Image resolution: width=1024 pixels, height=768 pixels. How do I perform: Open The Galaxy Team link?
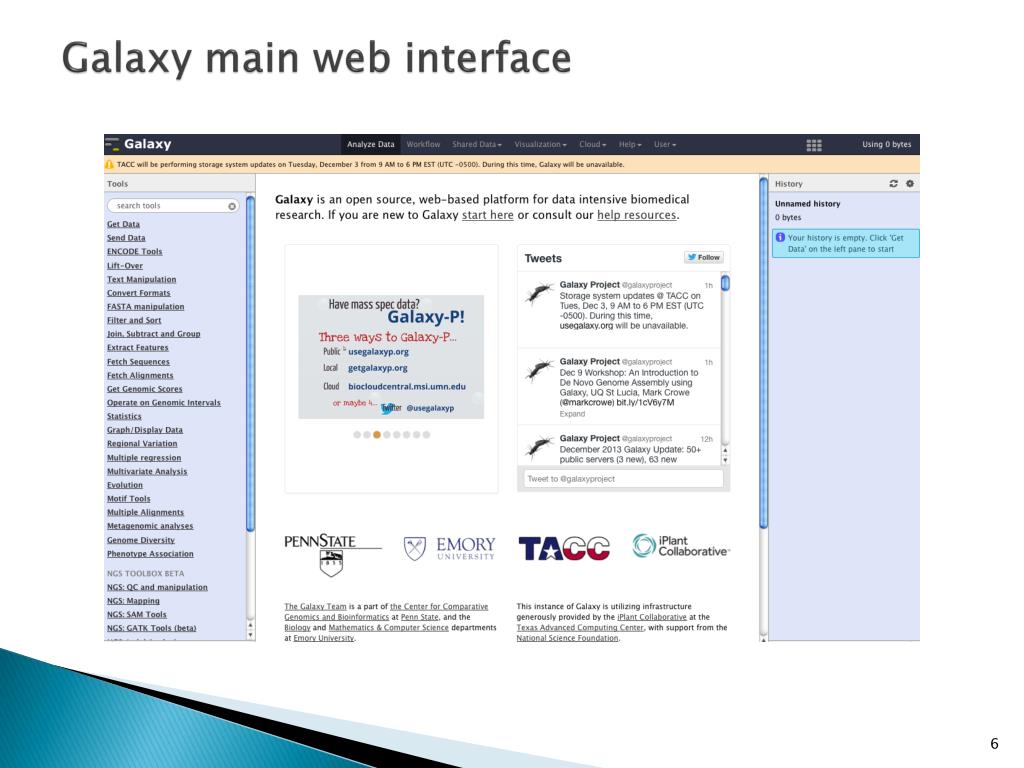[x=315, y=607]
